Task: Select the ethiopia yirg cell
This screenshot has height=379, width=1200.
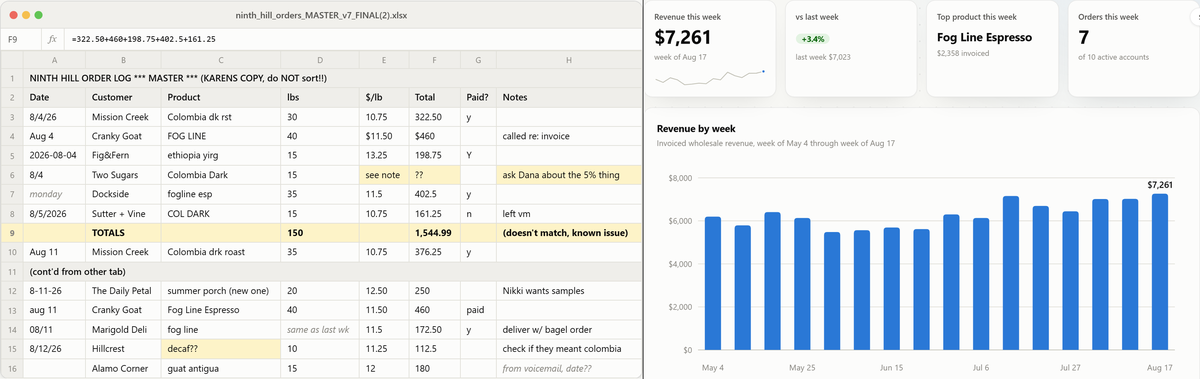Action: pyautogui.click(x=222, y=155)
